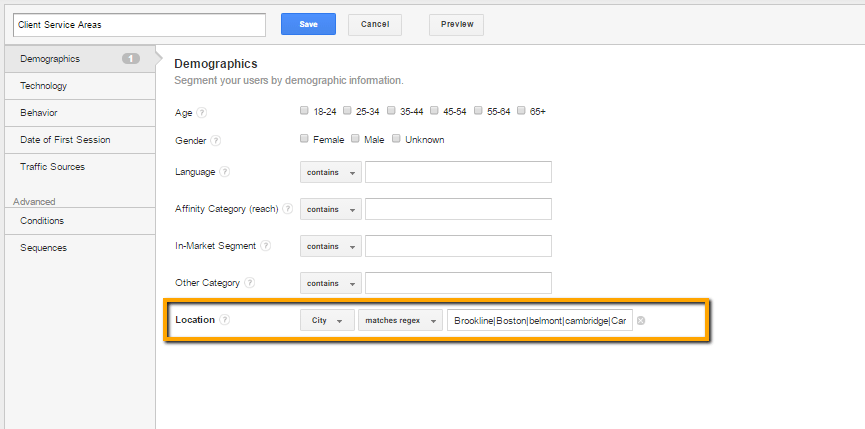The width and height of the screenshot is (865, 429).
Task: Open the Traffic Sources section
Action: pos(80,167)
